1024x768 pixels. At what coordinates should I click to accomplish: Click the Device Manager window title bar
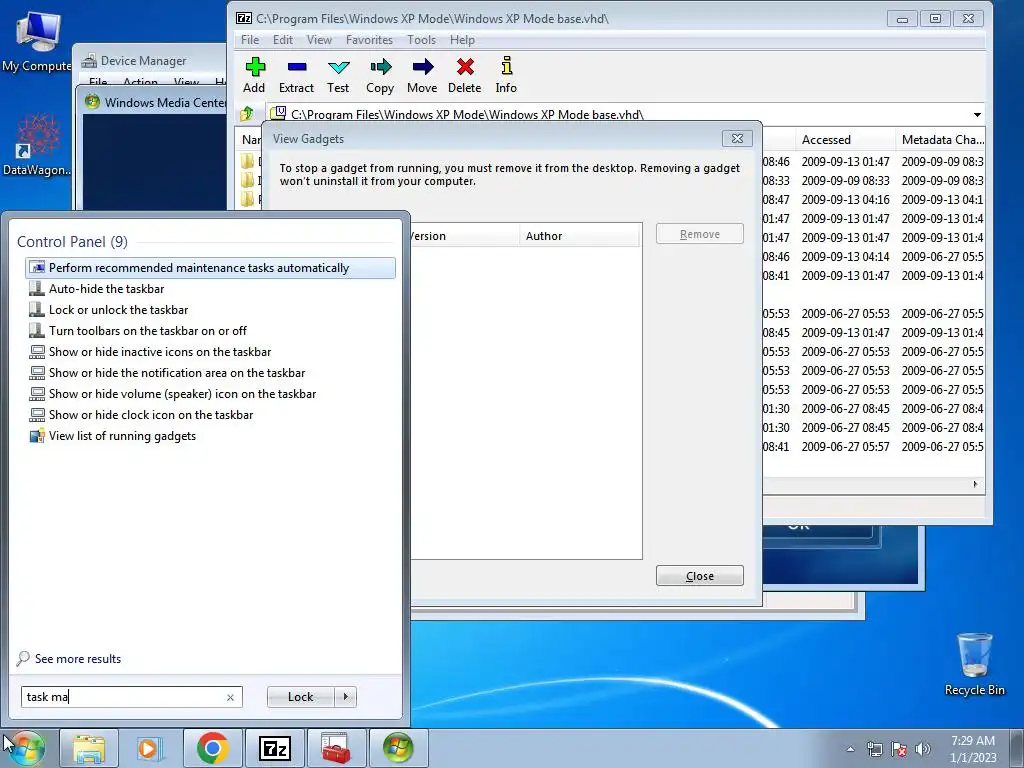pos(152,61)
